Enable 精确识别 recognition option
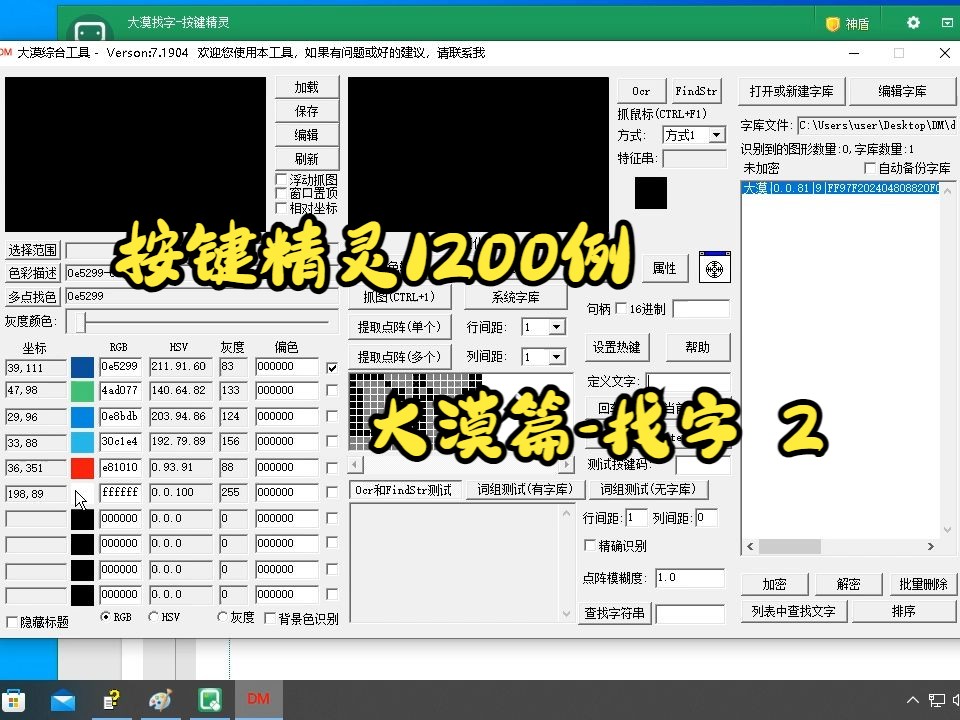Viewport: 960px width, 720px height. pyautogui.click(x=589, y=545)
